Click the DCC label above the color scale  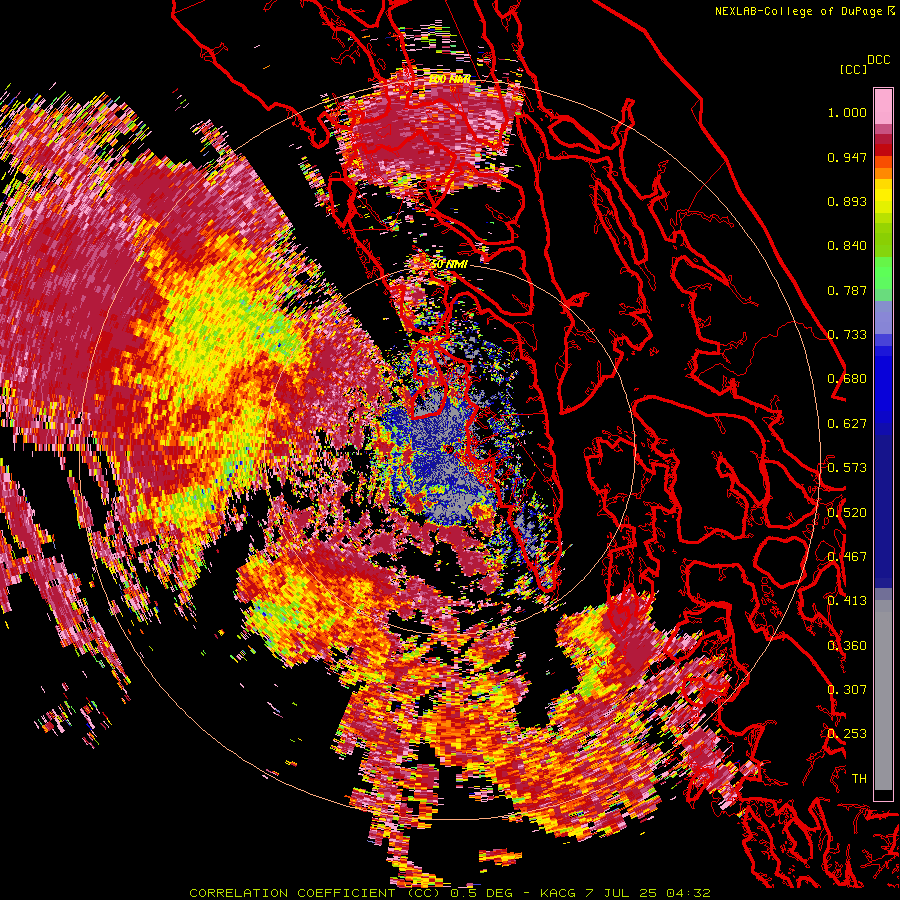[x=878, y=59]
